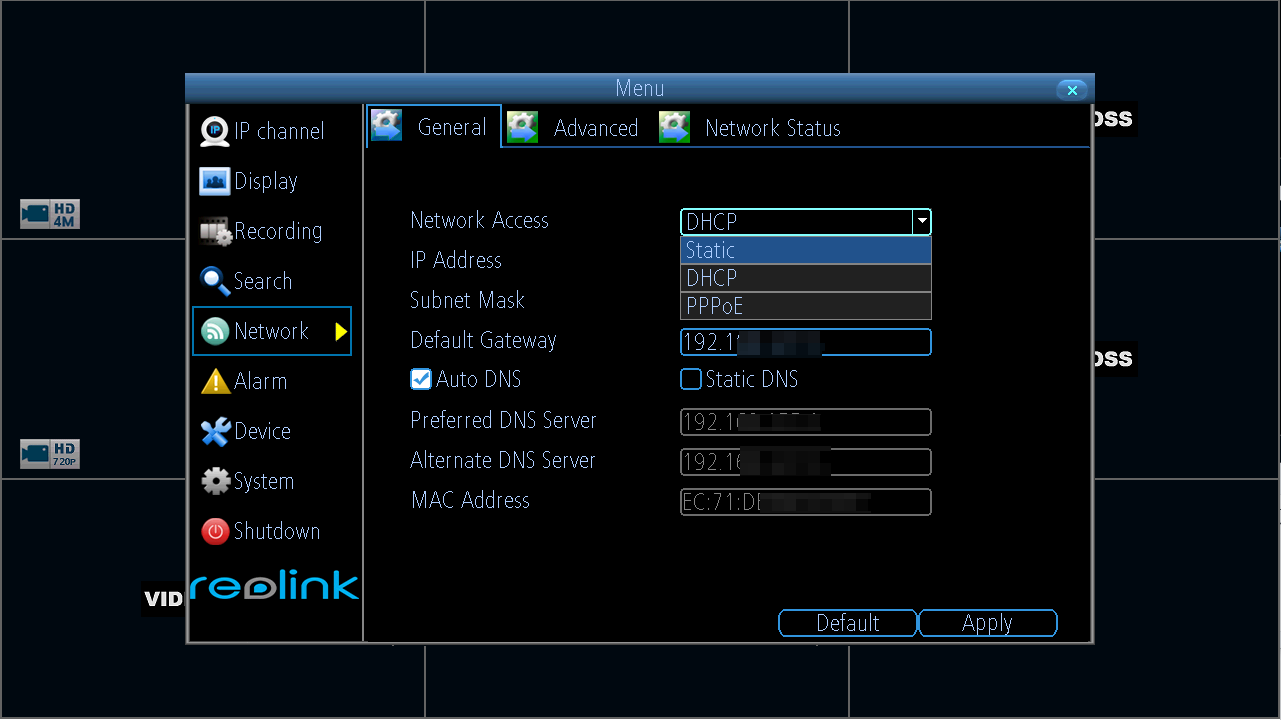Choose PPPoE from the dropdown list

pyautogui.click(x=806, y=306)
